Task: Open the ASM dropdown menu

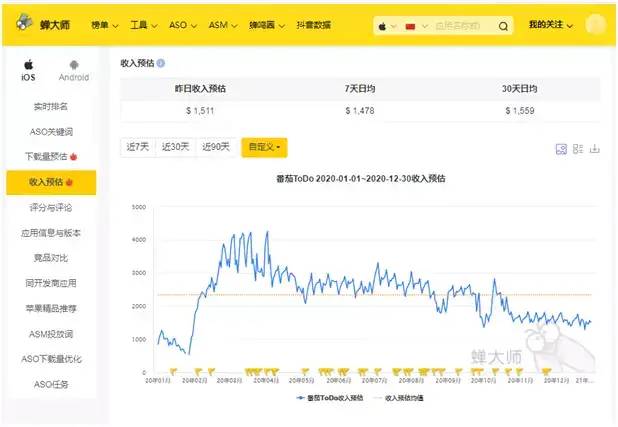Action: (223, 25)
